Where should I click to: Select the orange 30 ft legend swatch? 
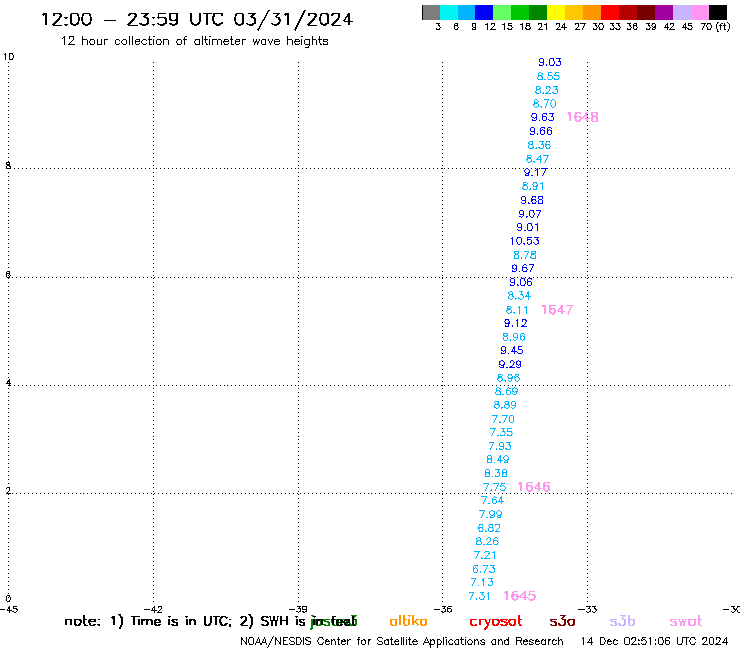[592, 12]
